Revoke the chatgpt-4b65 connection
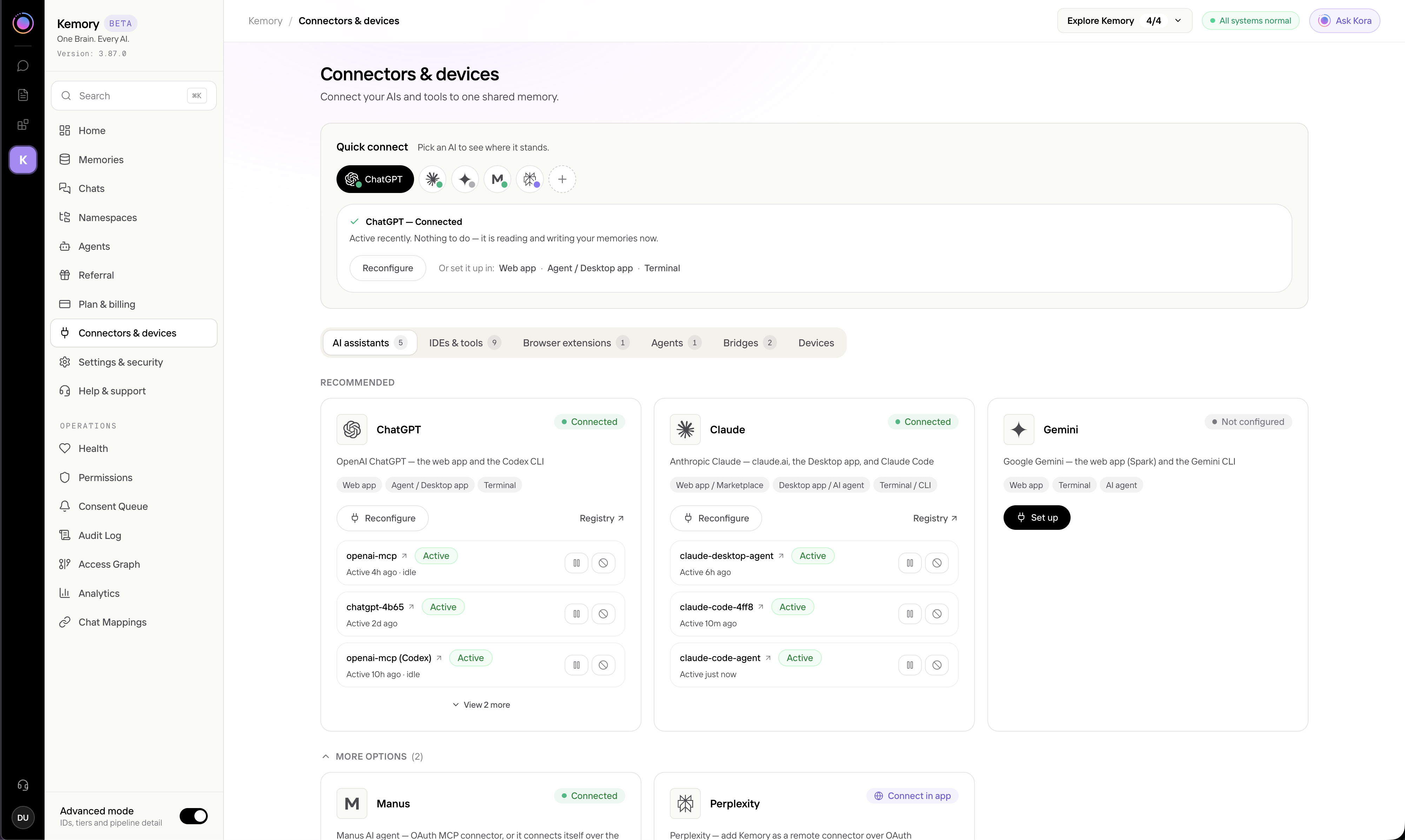 [x=604, y=614]
